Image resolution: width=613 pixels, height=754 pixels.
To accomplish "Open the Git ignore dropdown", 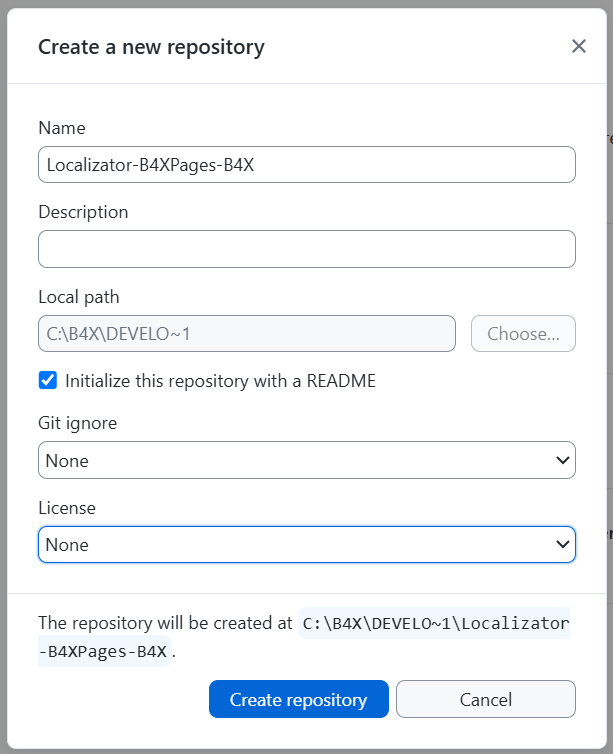I will pos(306,460).
